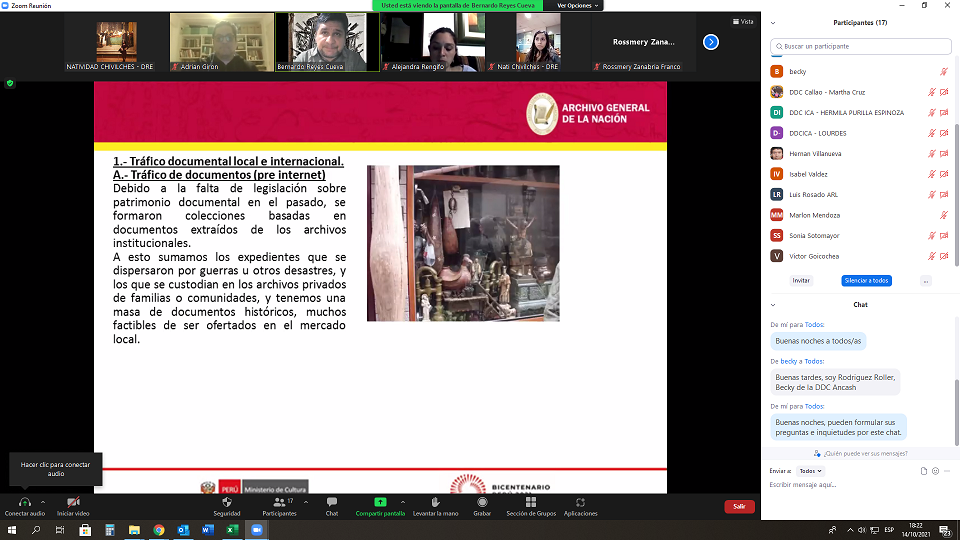960x540 pixels.
Task: Start video with Iniciar video icon
Action: click(x=73, y=502)
